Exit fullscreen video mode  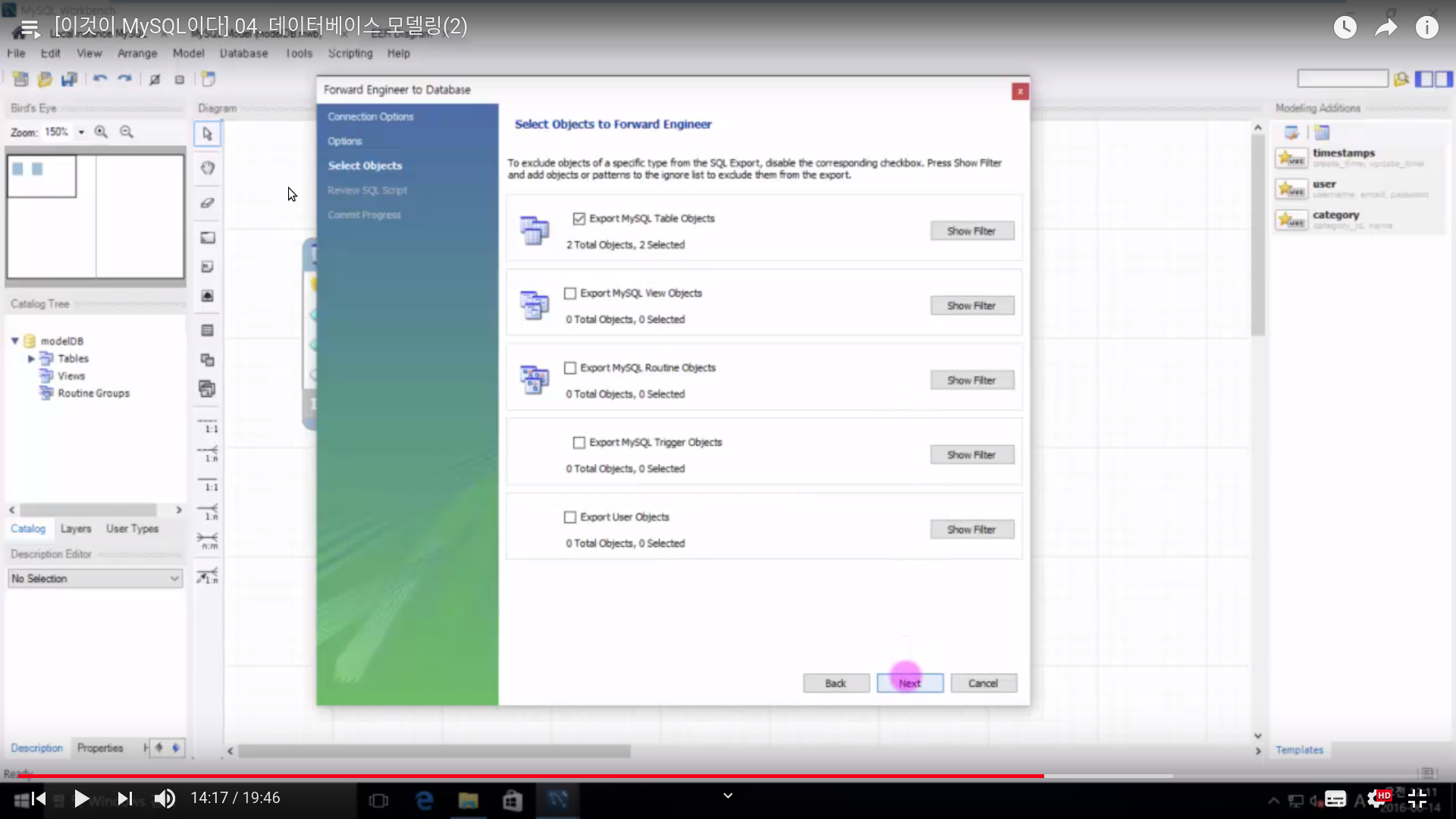[x=1417, y=799]
